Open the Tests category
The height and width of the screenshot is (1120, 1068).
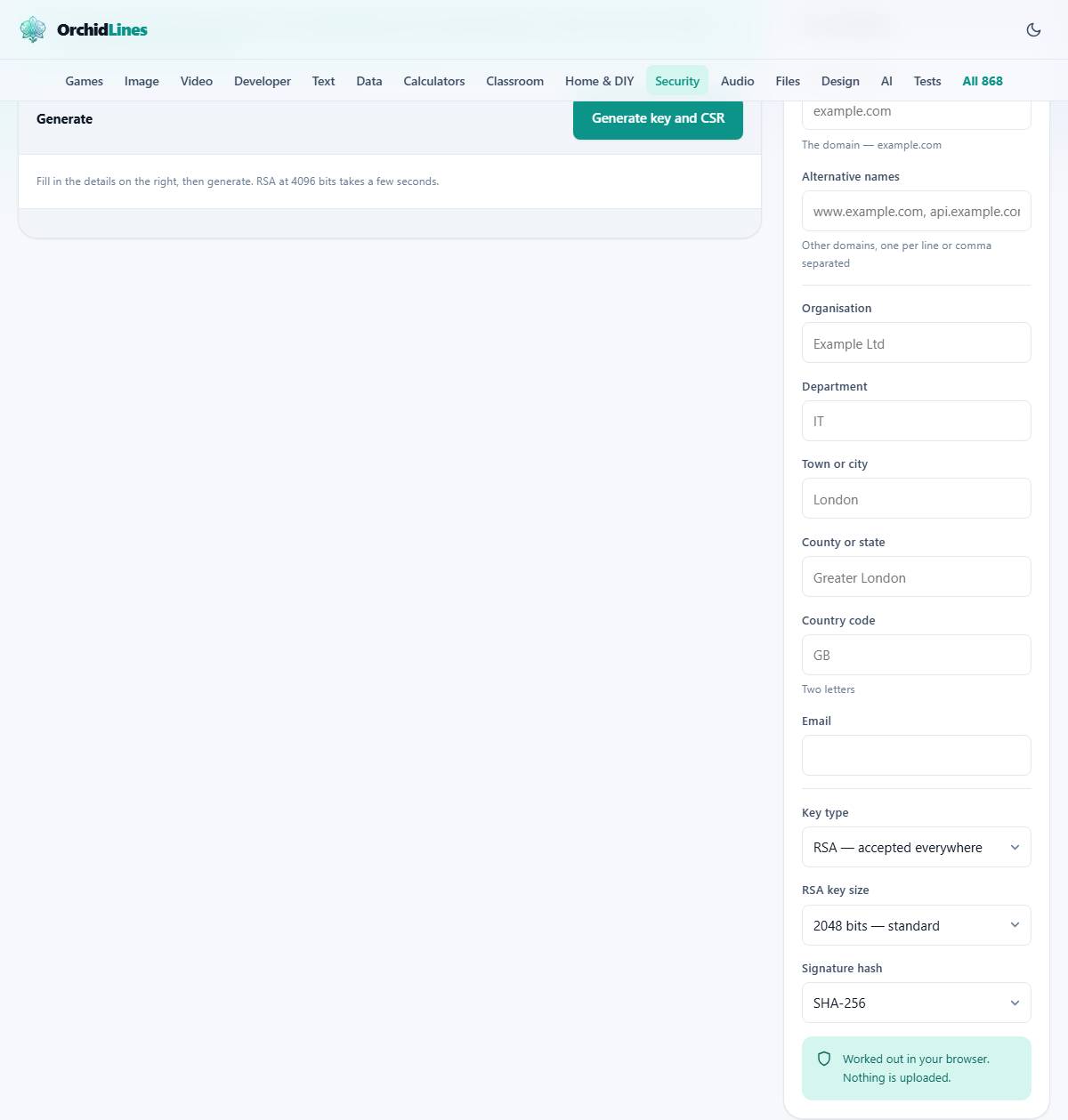[927, 81]
